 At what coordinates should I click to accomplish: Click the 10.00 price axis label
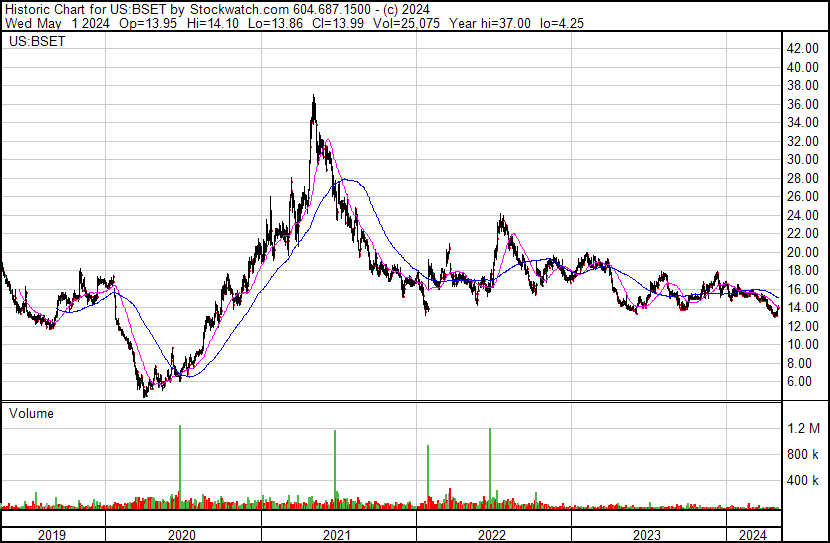[803, 345]
